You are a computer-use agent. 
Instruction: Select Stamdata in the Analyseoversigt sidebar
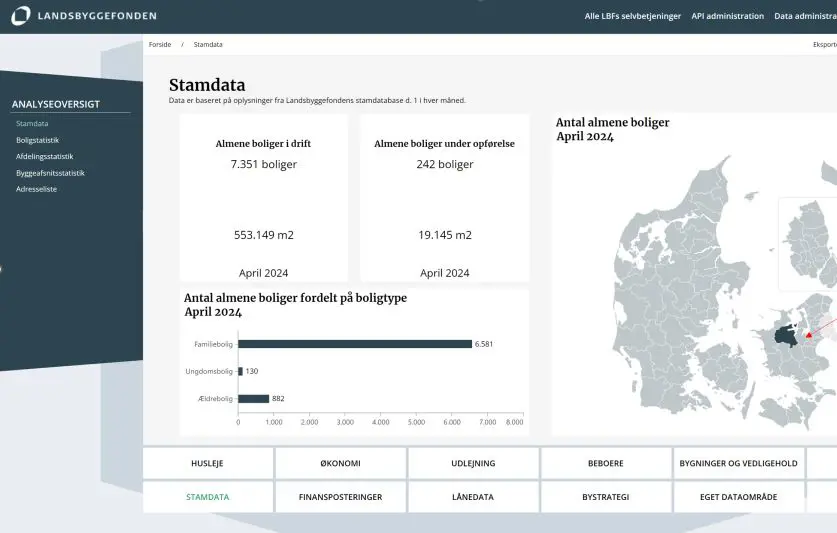click(x=32, y=123)
